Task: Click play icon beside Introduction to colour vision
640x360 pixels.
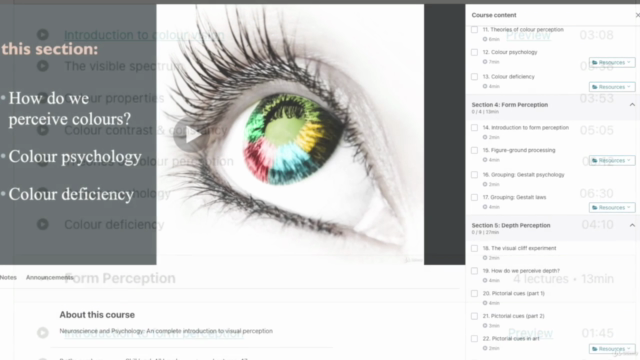Action: 43,35
